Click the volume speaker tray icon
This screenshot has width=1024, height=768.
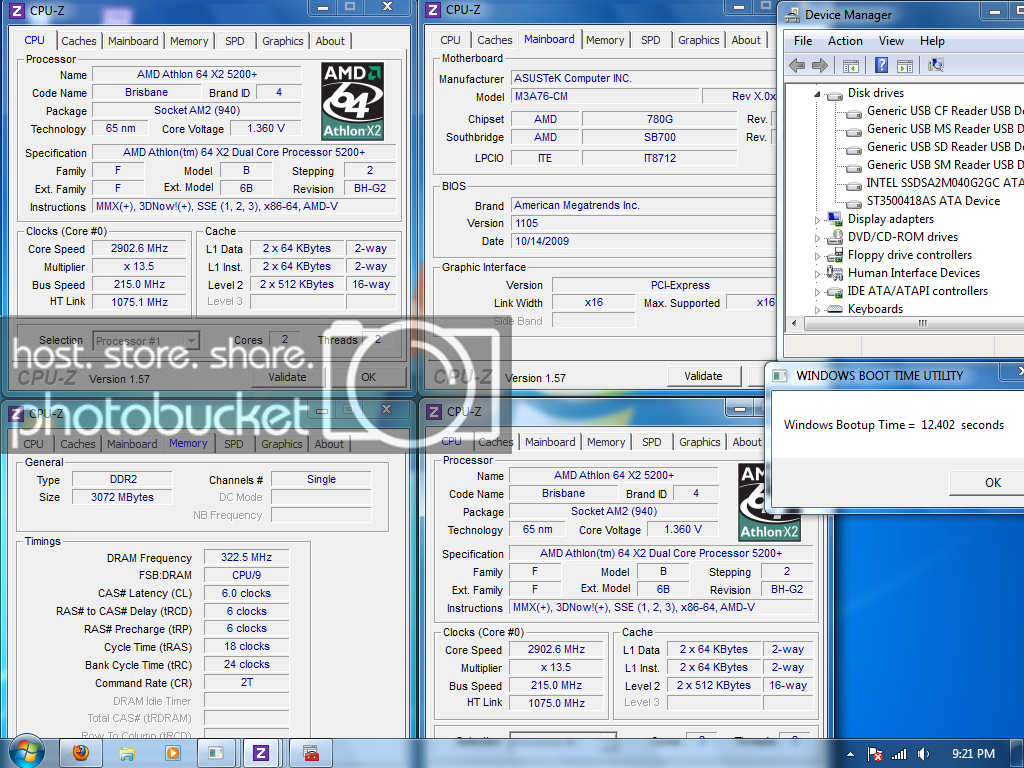pyautogui.click(x=923, y=754)
